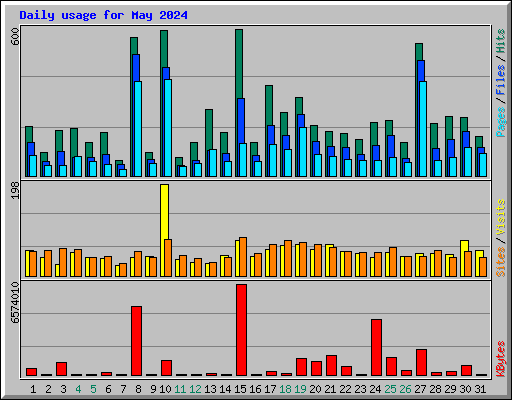Click the tall green Hits bar for day 15
Viewport: 512px width, 400px height.
(x=239, y=63)
